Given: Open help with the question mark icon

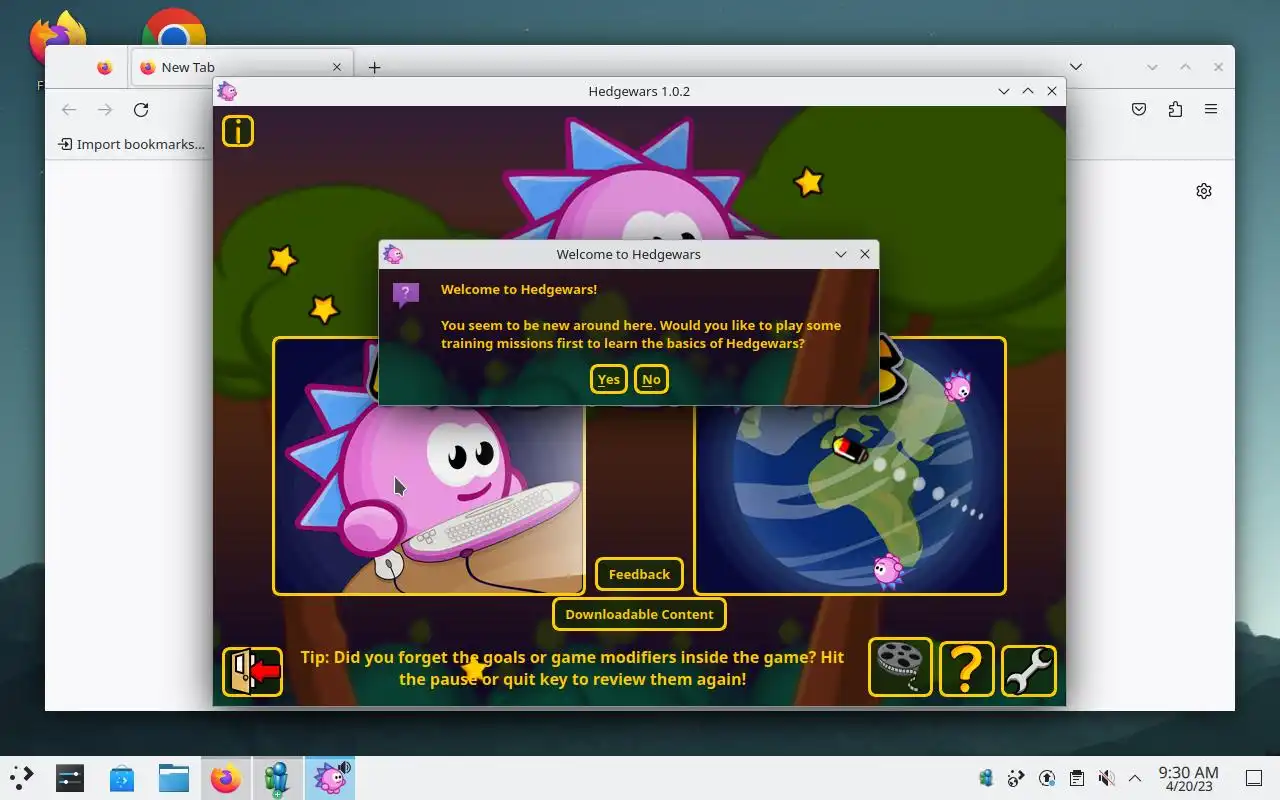Looking at the screenshot, I should [x=967, y=669].
